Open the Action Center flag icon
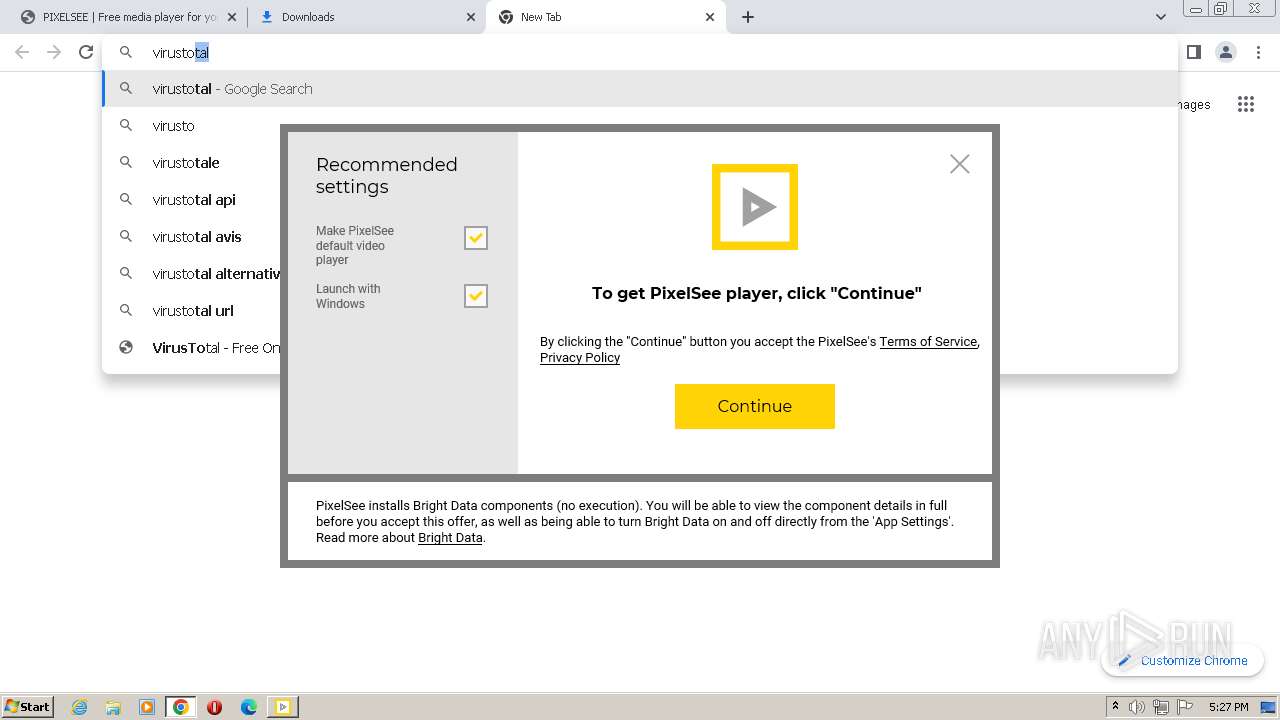The height and width of the screenshot is (720, 1280). click(x=1185, y=707)
